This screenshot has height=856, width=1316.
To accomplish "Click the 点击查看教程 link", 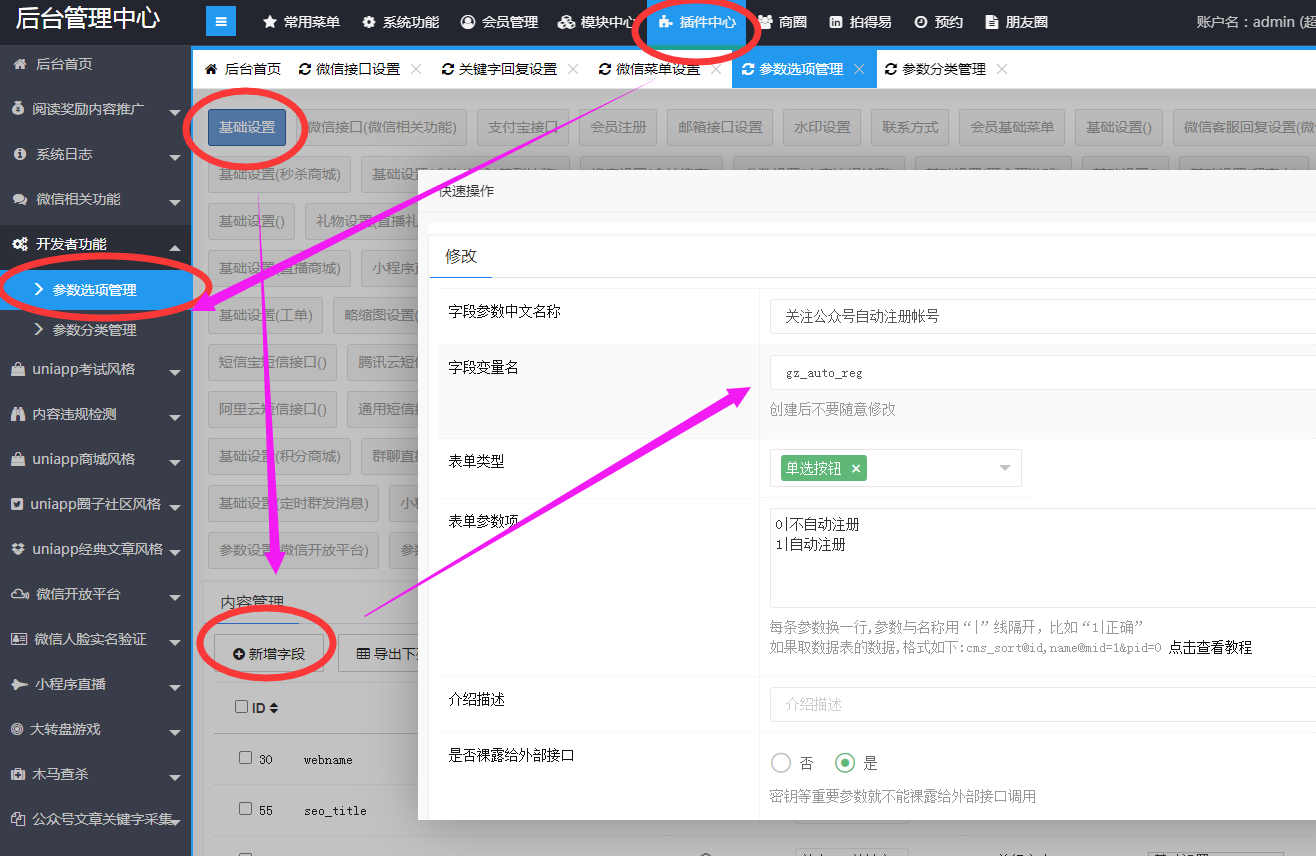I will (1210, 647).
